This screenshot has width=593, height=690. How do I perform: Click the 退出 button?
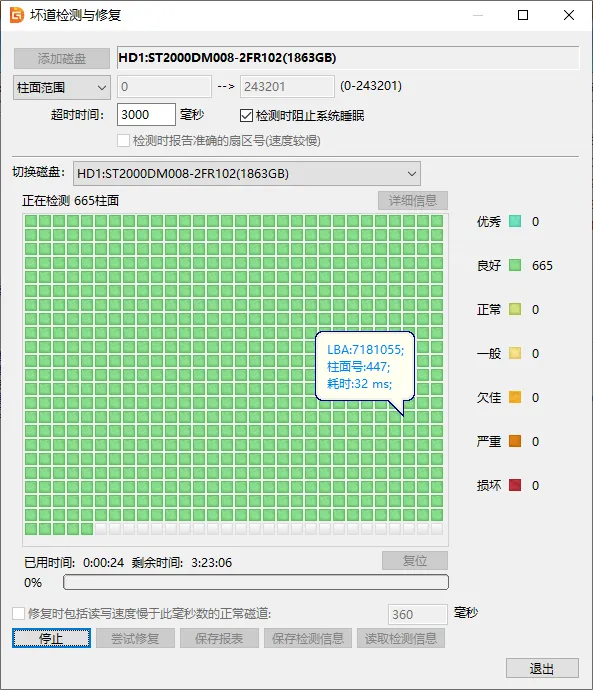(542, 668)
